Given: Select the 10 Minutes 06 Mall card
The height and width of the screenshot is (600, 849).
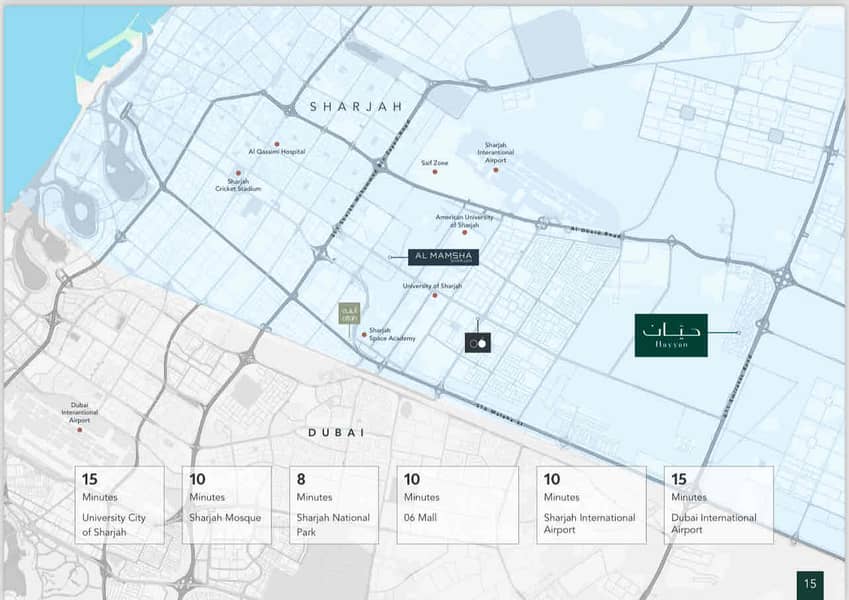Looking at the screenshot, I should (458, 505).
